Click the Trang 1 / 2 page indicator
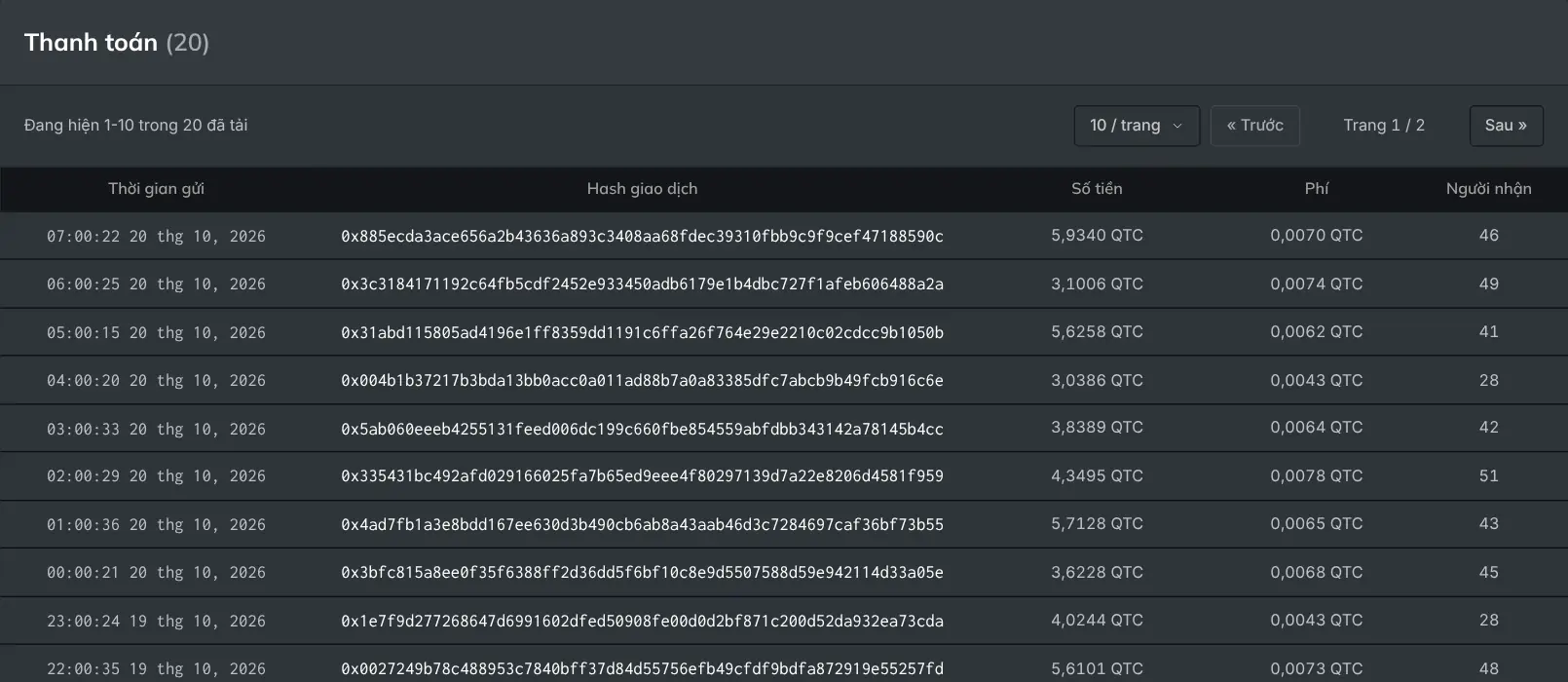This screenshot has width=1568, height=682. 1384,126
